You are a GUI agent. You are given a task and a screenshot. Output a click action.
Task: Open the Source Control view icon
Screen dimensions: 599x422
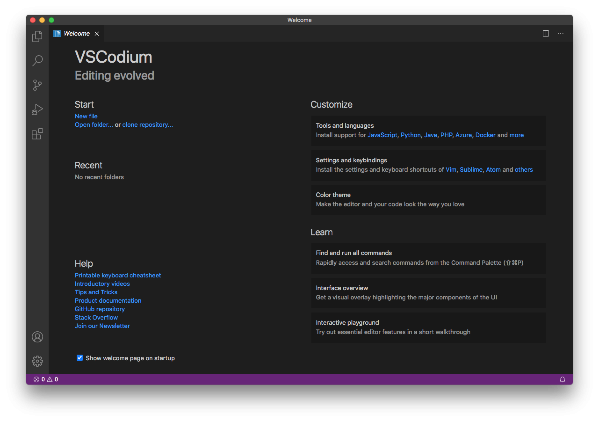37,85
